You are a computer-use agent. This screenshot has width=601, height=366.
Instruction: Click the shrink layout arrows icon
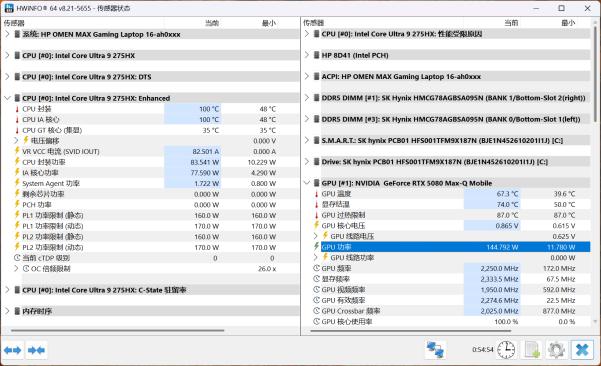(36, 350)
